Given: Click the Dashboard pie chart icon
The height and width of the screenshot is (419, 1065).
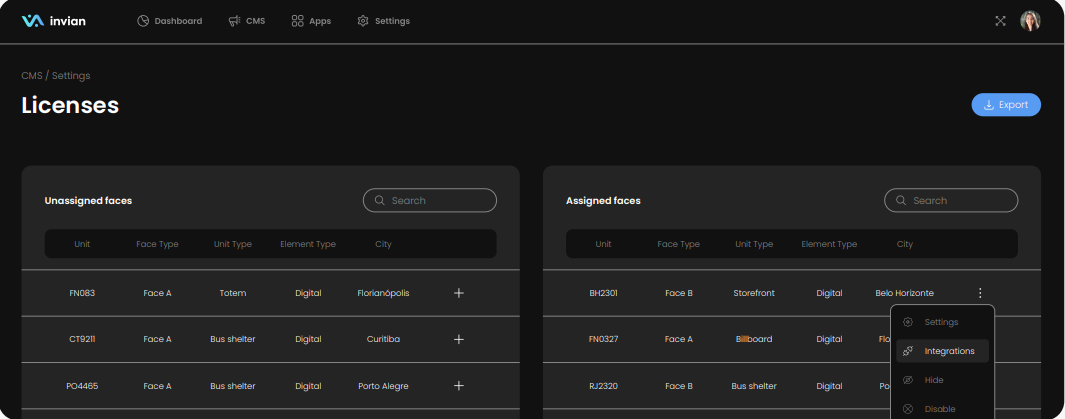Looking at the screenshot, I should (143, 21).
